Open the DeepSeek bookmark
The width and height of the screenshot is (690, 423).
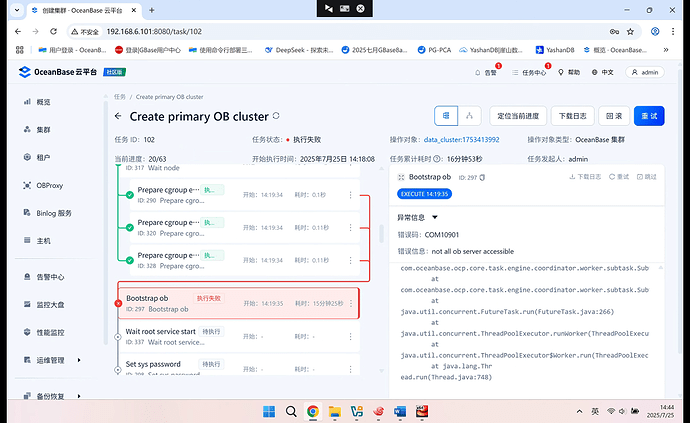(299, 50)
